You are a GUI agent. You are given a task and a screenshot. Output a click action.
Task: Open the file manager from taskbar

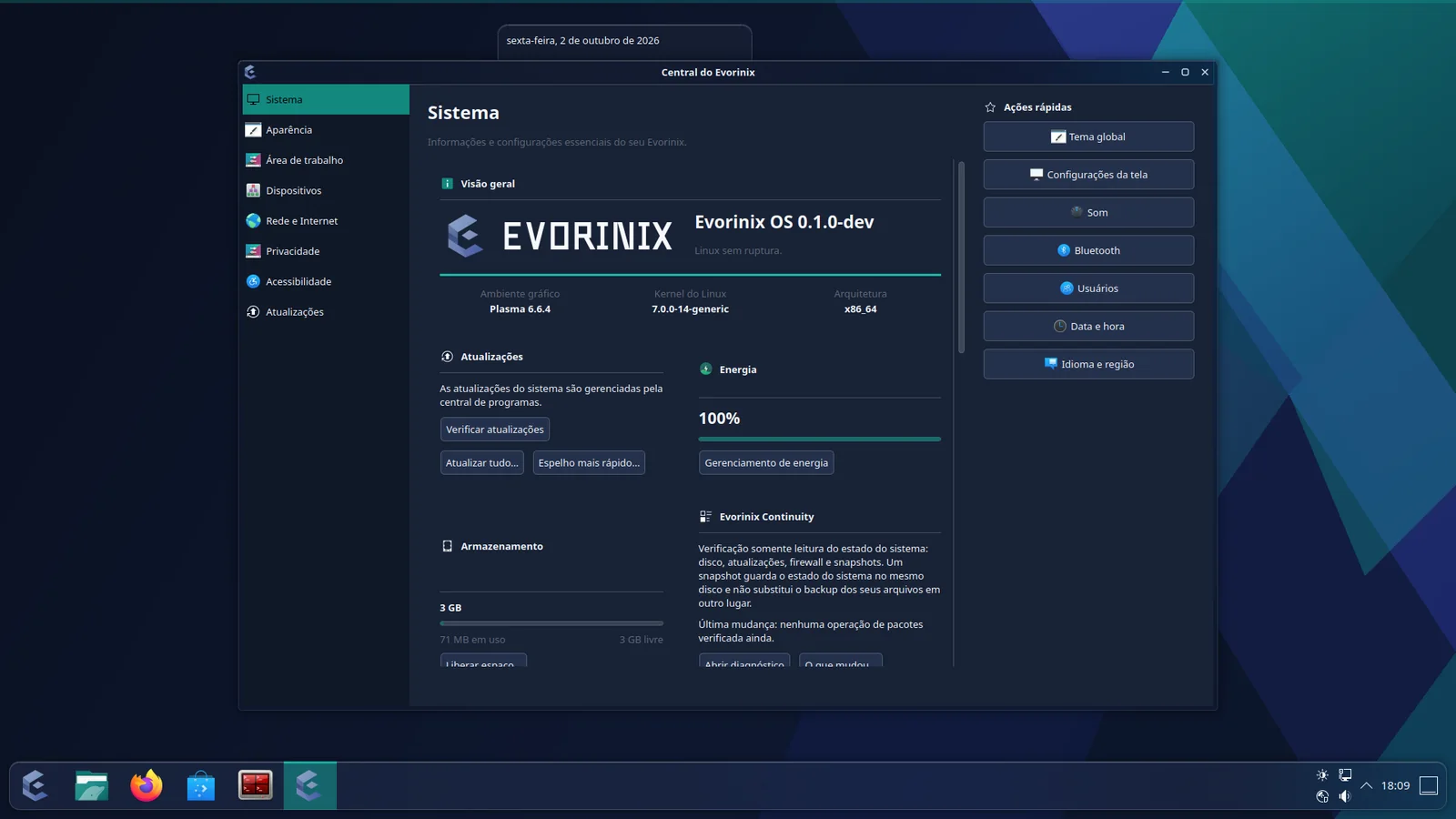point(91,785)
